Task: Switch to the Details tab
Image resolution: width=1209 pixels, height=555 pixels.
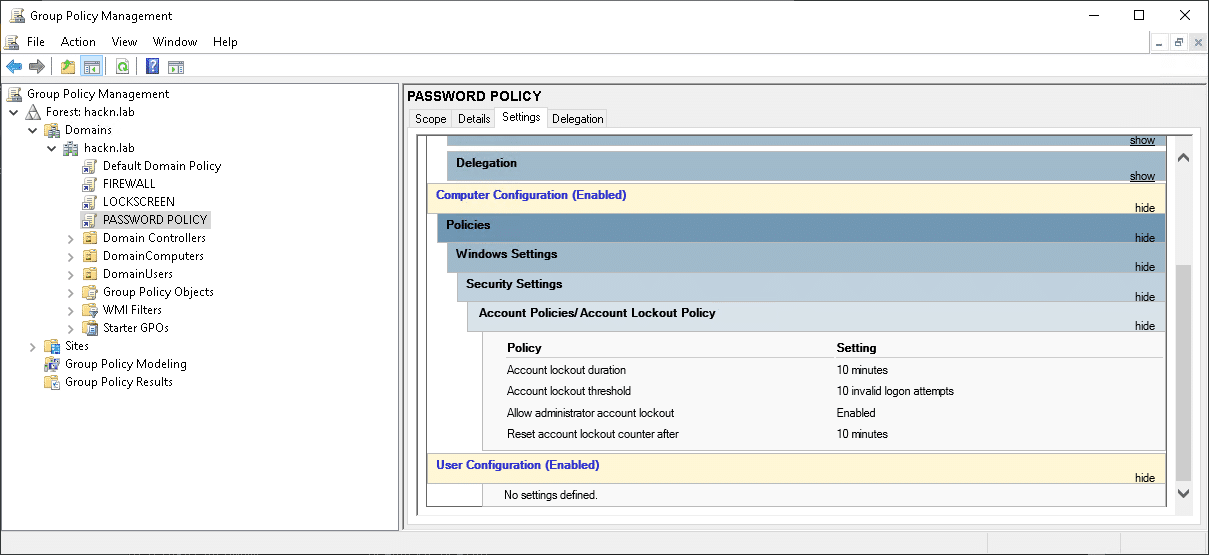Action: click(474, 119)
